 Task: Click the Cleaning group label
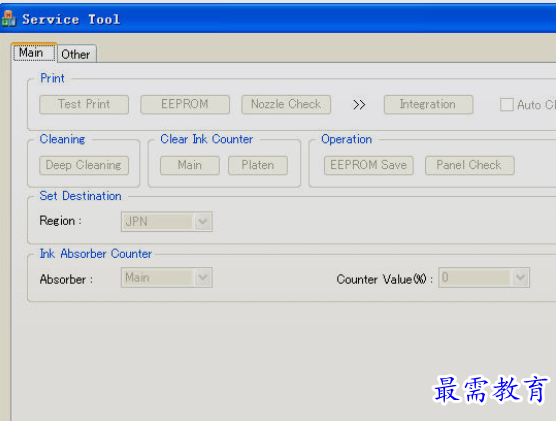[62, 139]
